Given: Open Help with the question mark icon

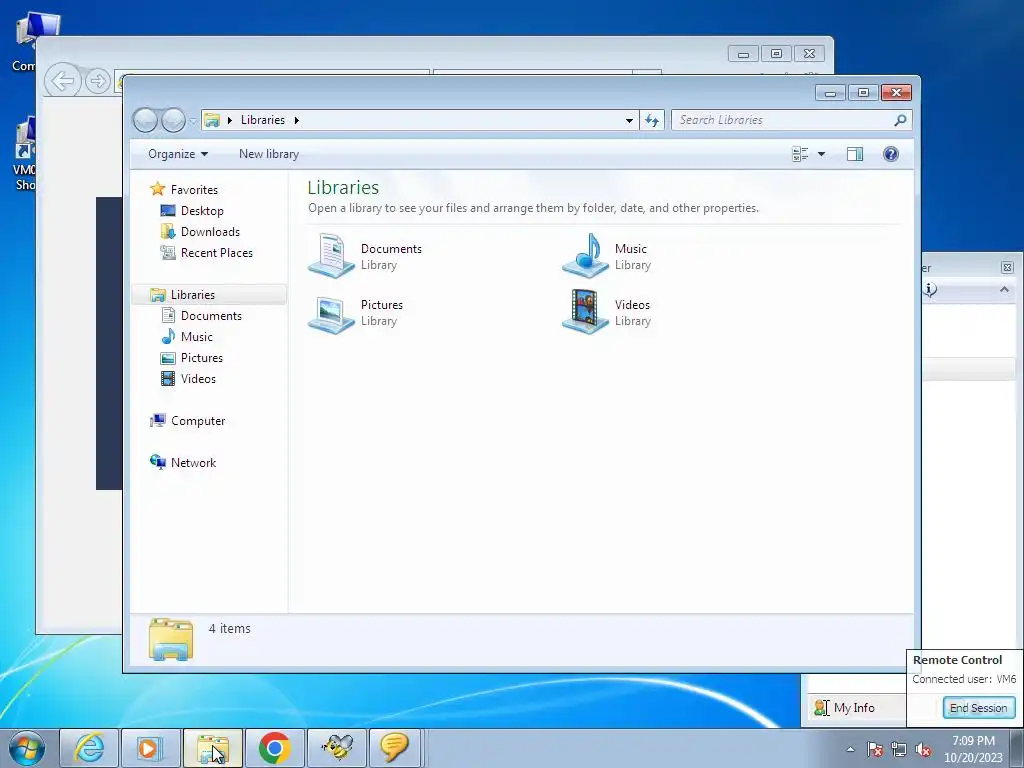Looking at the screenshot, I should click(x=891, y=154).
